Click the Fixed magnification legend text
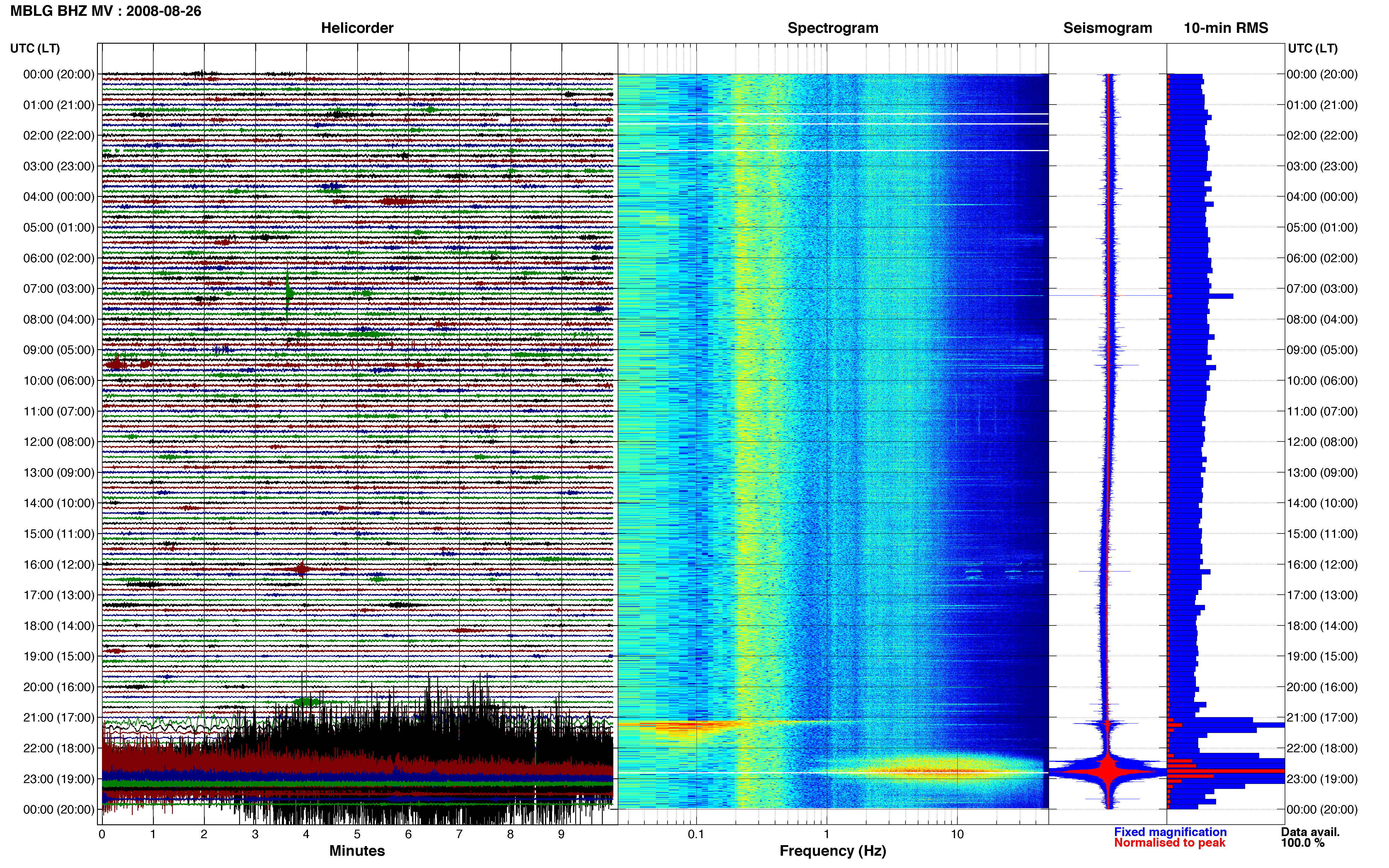The image size is (1389, 868). coord(1170,832)
